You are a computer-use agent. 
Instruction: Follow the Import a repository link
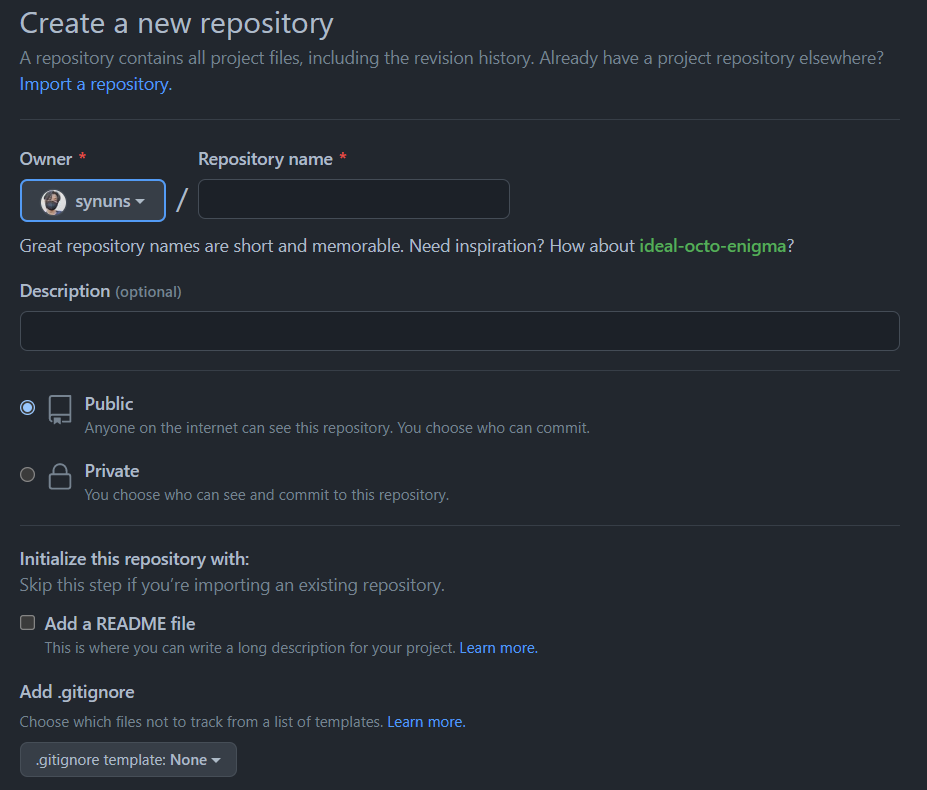[x=96, y=84]
